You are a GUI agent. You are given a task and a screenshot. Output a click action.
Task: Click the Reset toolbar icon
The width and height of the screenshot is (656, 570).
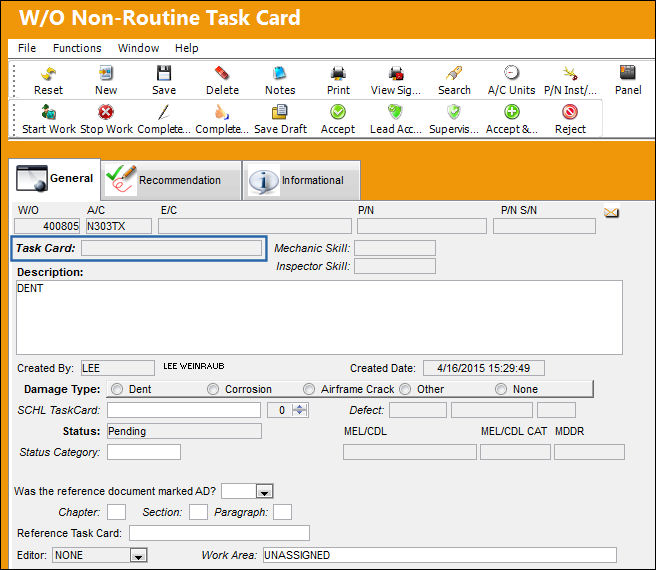[49, 74]
